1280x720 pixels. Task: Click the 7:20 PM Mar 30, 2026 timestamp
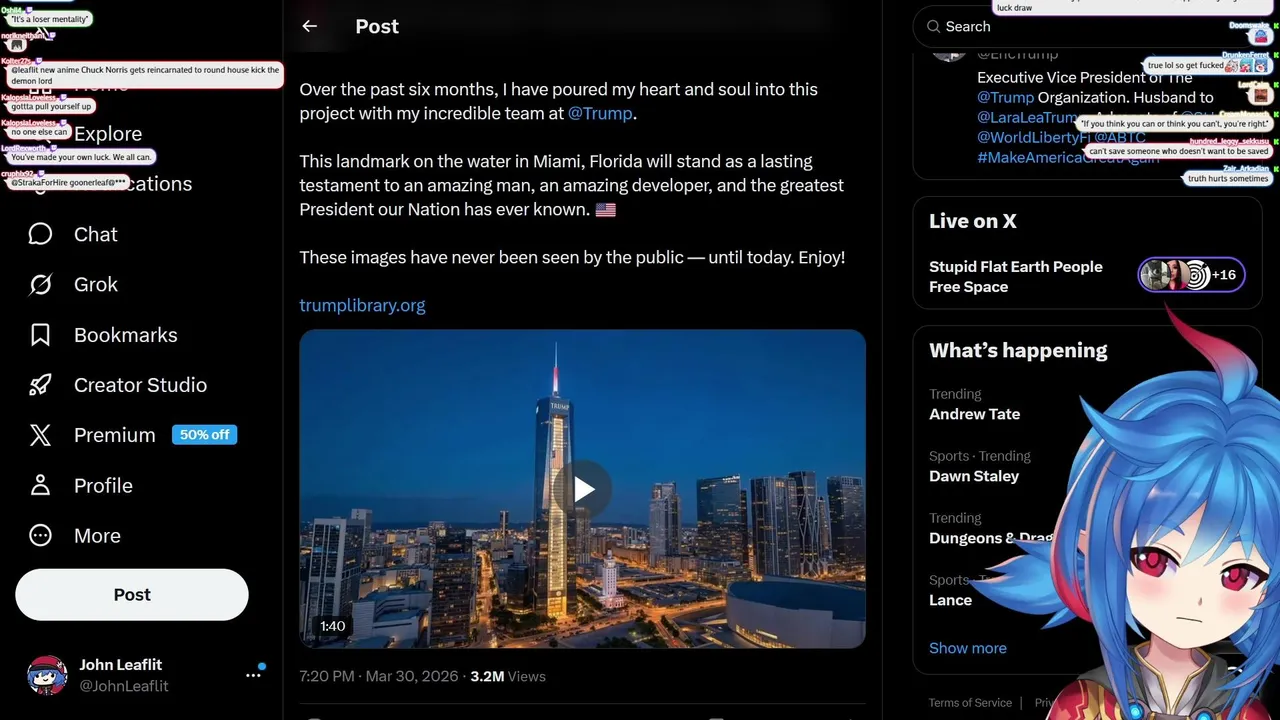pyautogui.click(x=380, y=676)
